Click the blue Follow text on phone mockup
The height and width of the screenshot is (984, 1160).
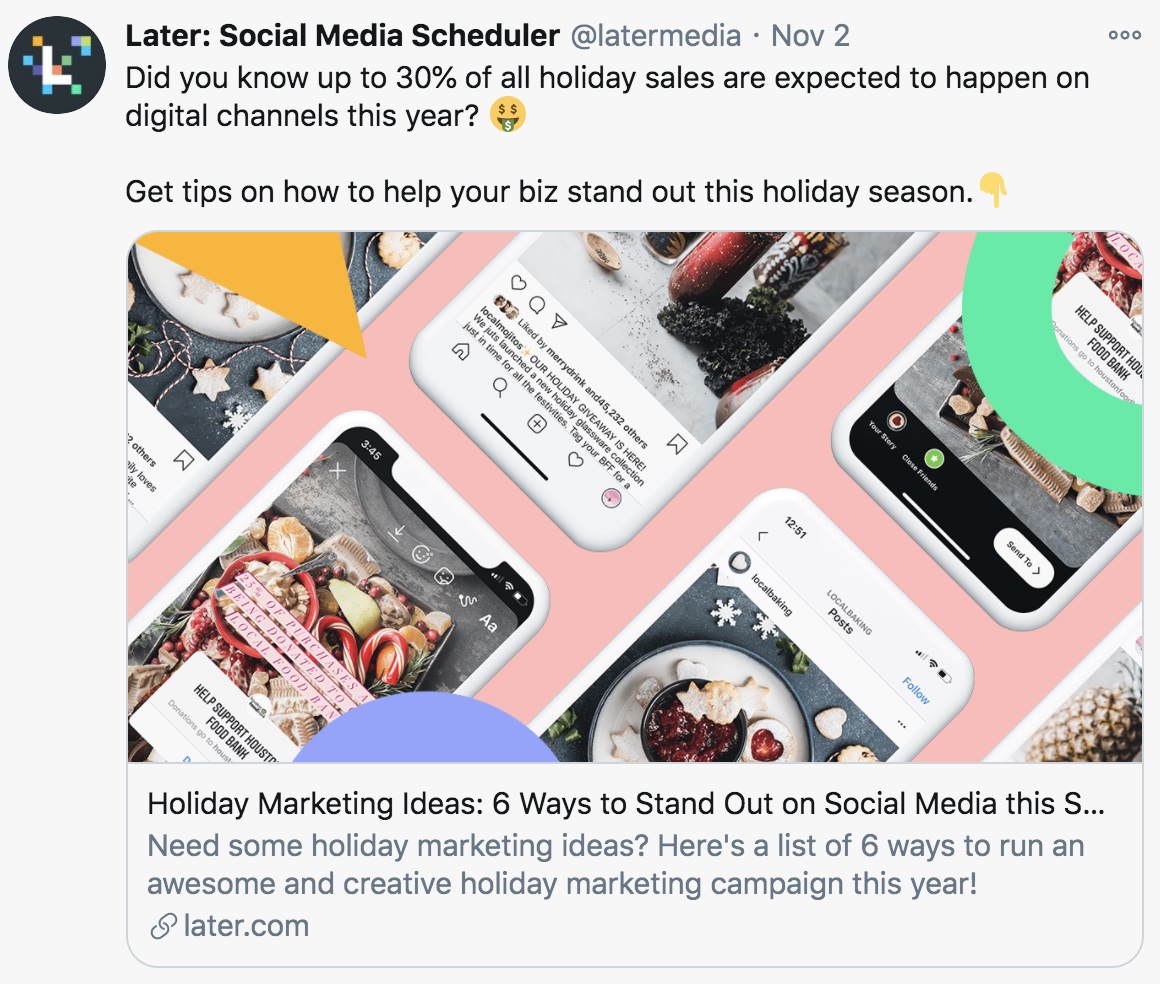(x=916, y=690)
